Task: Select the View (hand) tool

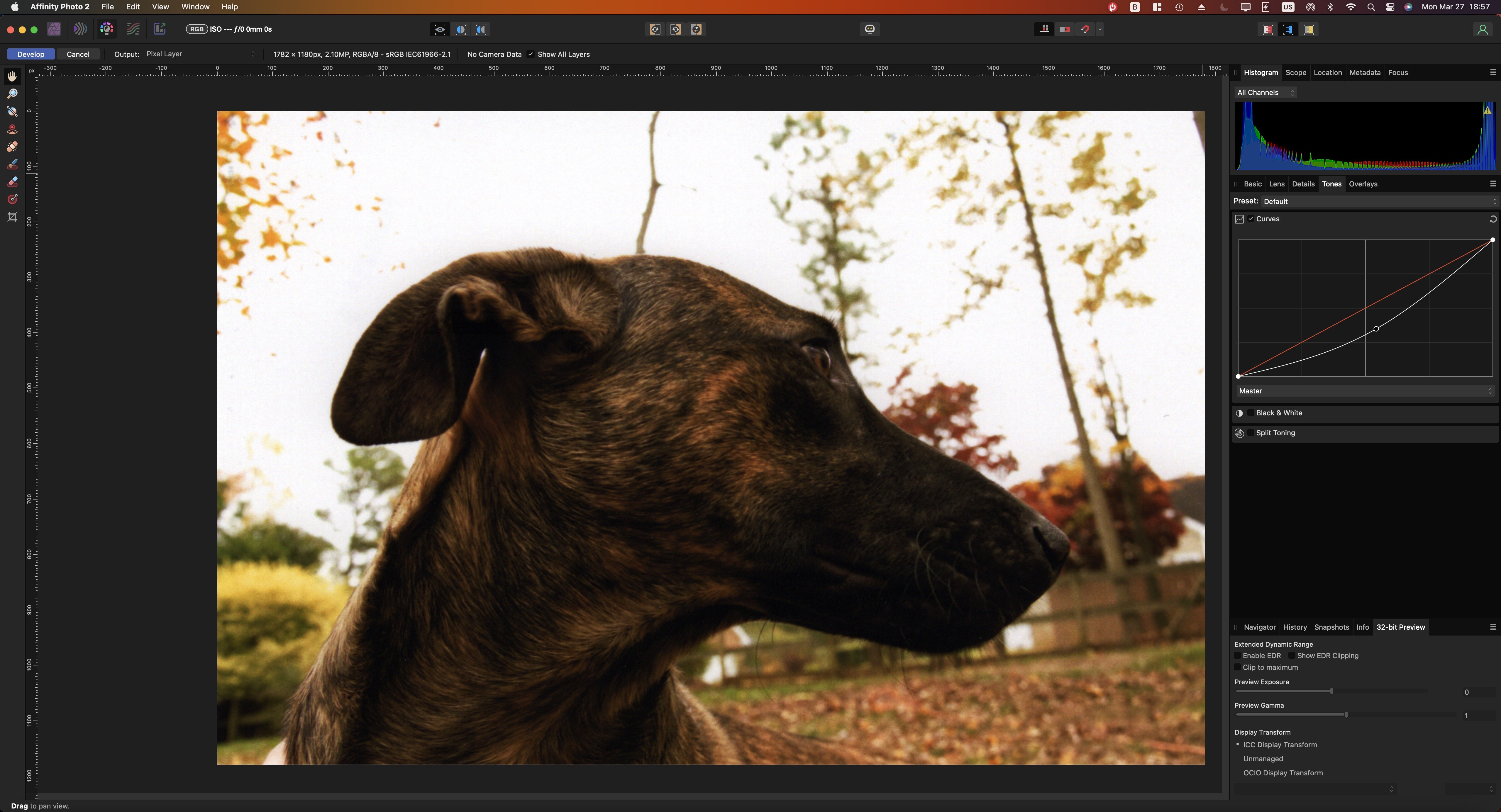Action: coord(12,76)
